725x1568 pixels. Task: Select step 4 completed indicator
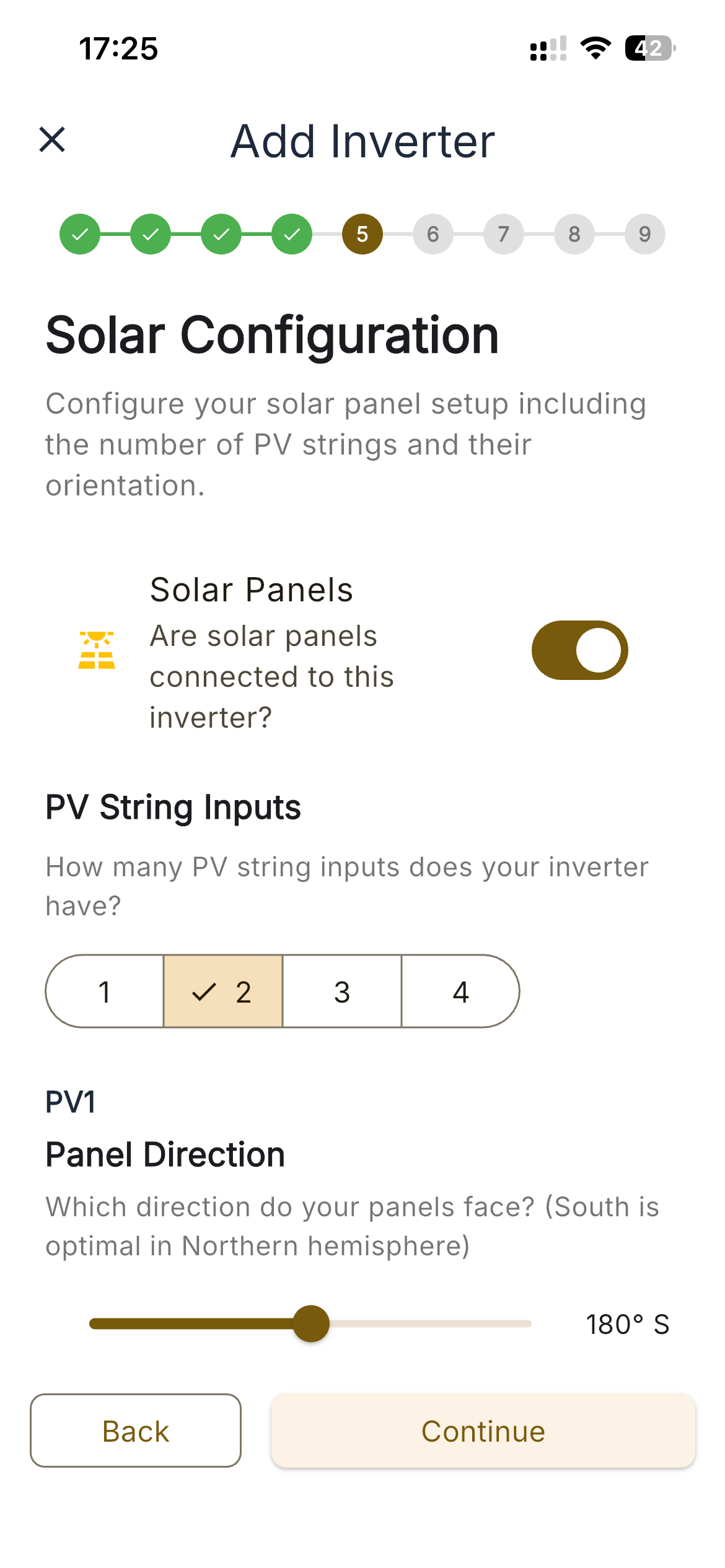click(291, 234)
